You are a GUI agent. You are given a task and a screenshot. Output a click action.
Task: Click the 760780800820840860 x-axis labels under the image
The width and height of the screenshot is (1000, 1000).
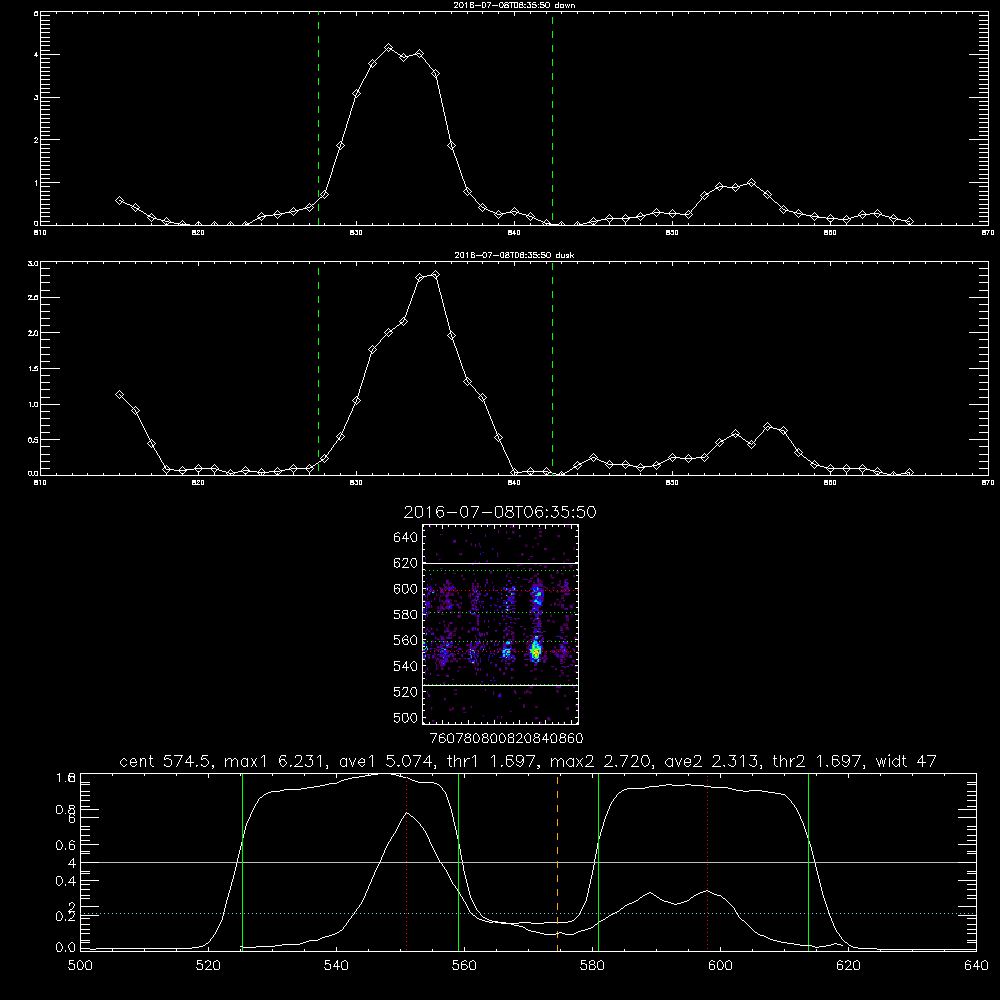tap(506, 739)
